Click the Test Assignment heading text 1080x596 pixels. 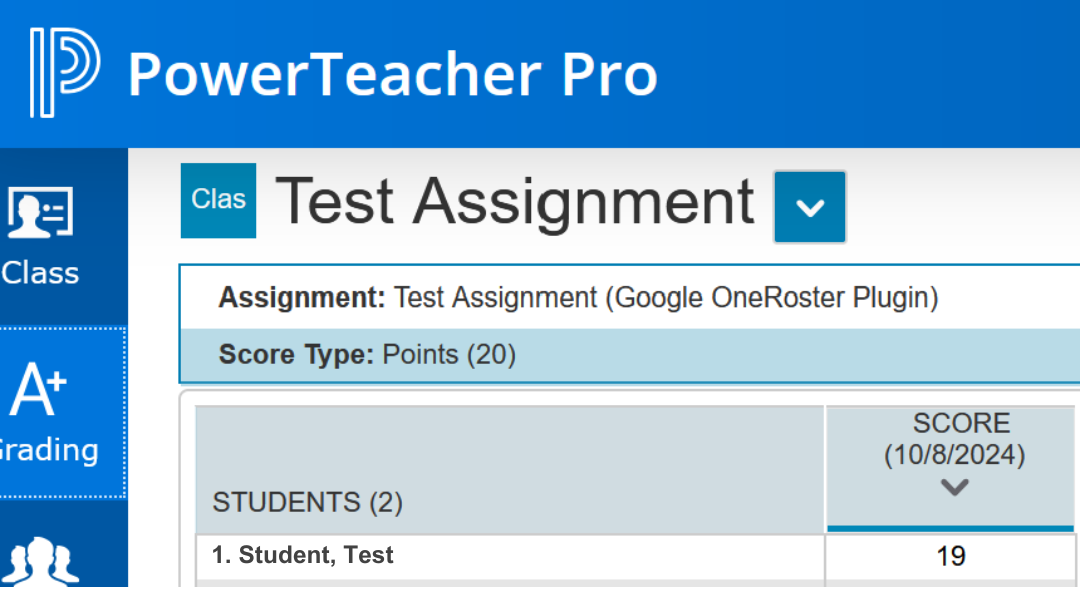coord(515,201)
